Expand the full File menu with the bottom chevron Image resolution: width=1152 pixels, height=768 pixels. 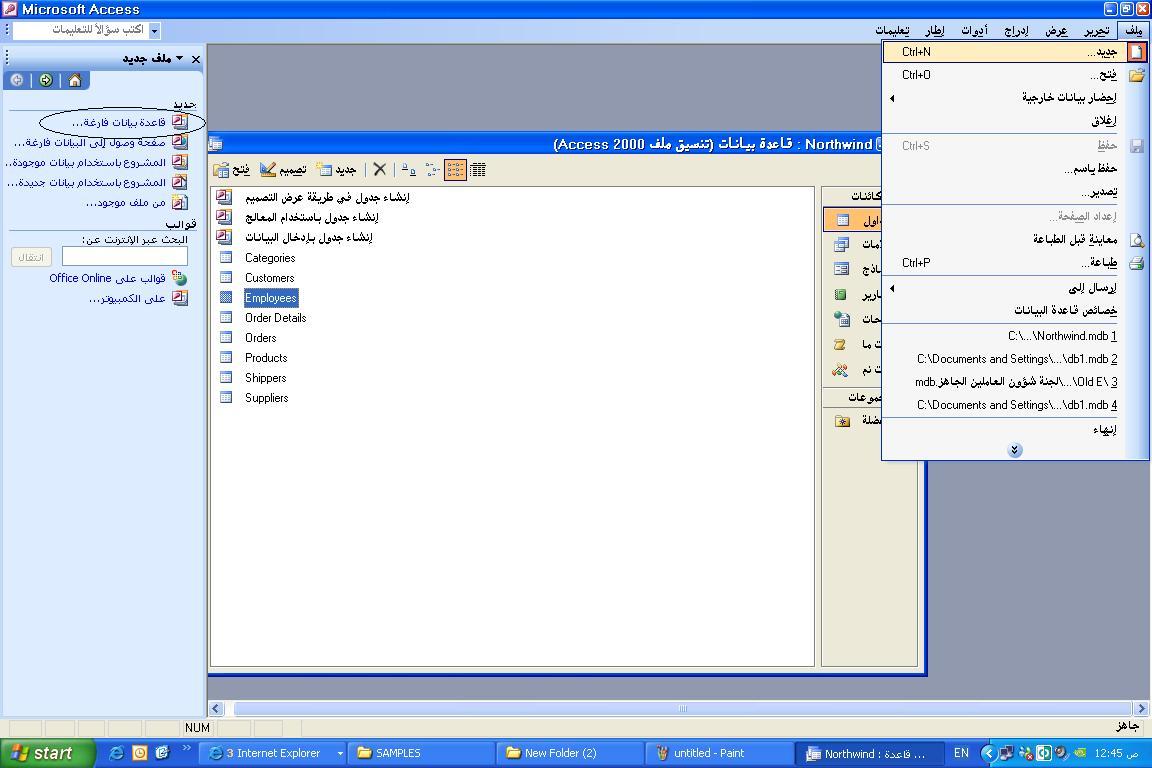(x=1015, y=450)
